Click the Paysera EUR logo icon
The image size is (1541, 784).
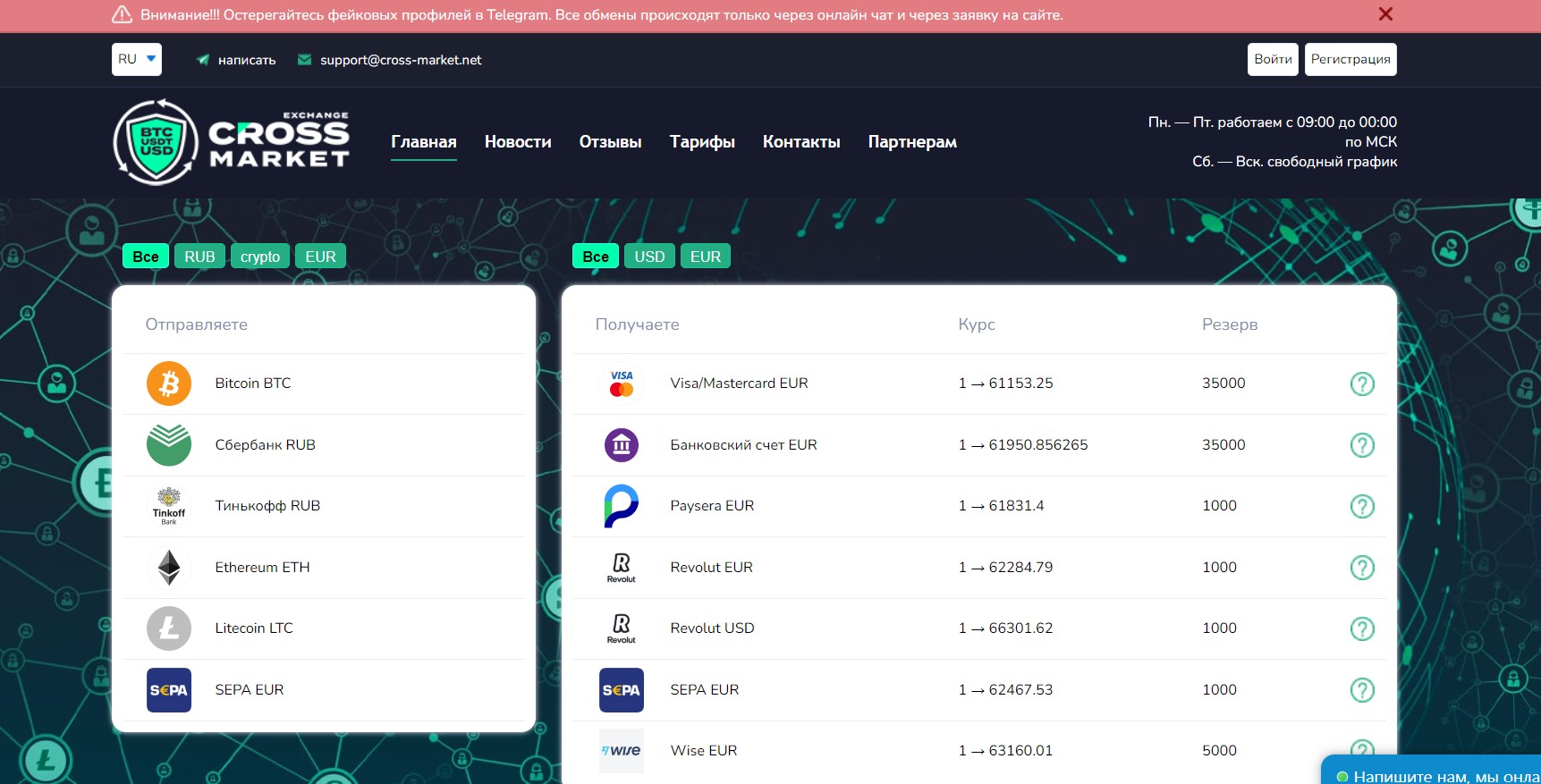[621, 506]
